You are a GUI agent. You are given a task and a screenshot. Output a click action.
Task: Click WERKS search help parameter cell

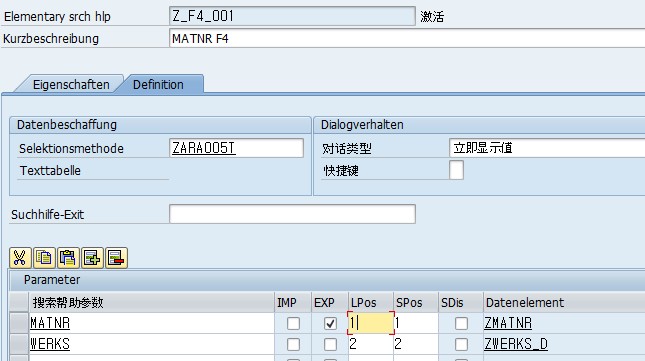tap(152, 344)
